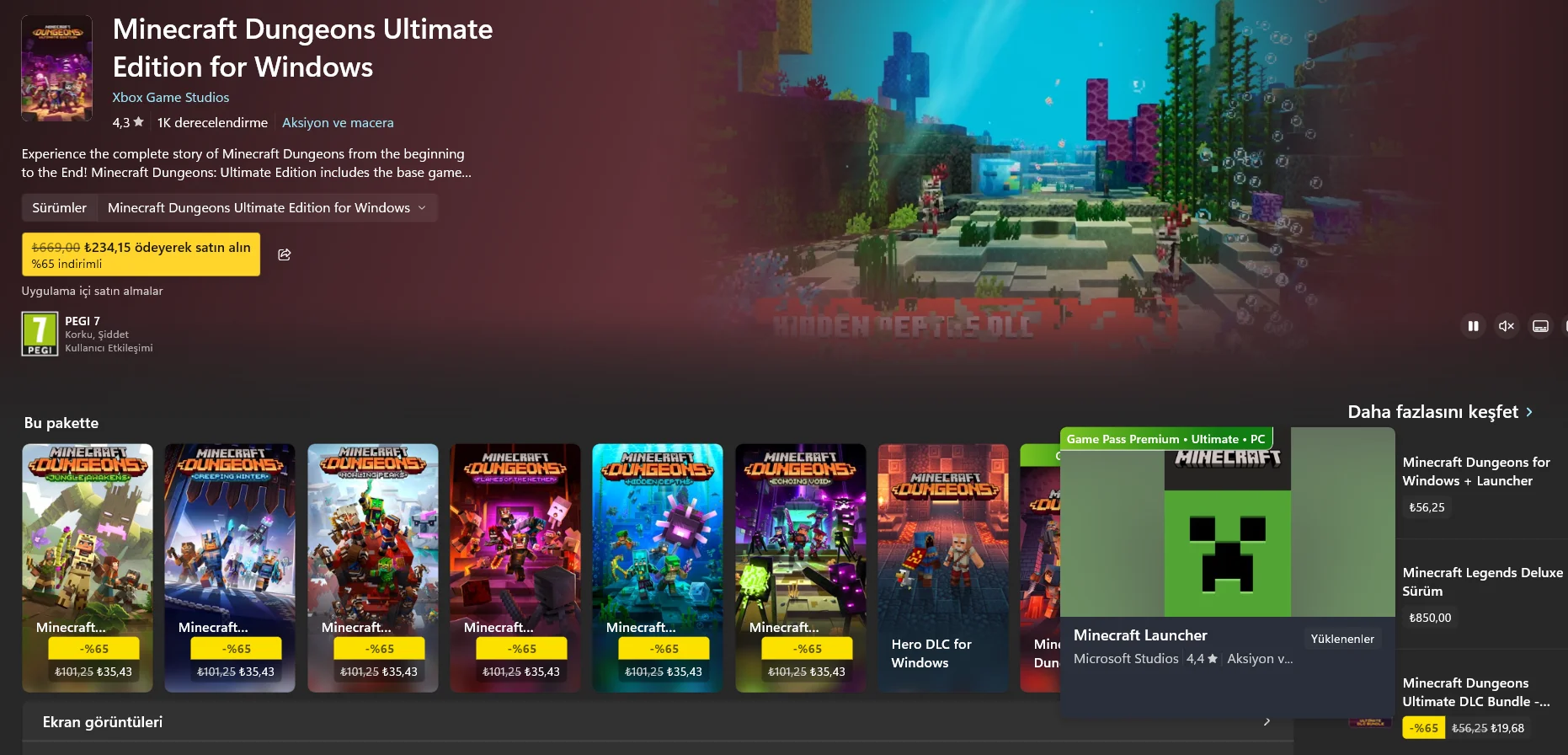Expand the Sürümler edition dropdown

tap(267, 208)
